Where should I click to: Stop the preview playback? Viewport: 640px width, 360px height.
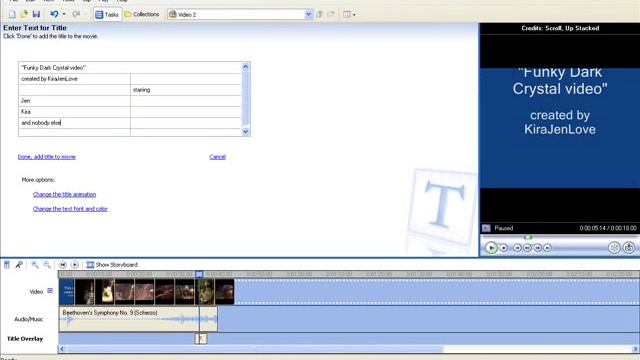[504, 248]
